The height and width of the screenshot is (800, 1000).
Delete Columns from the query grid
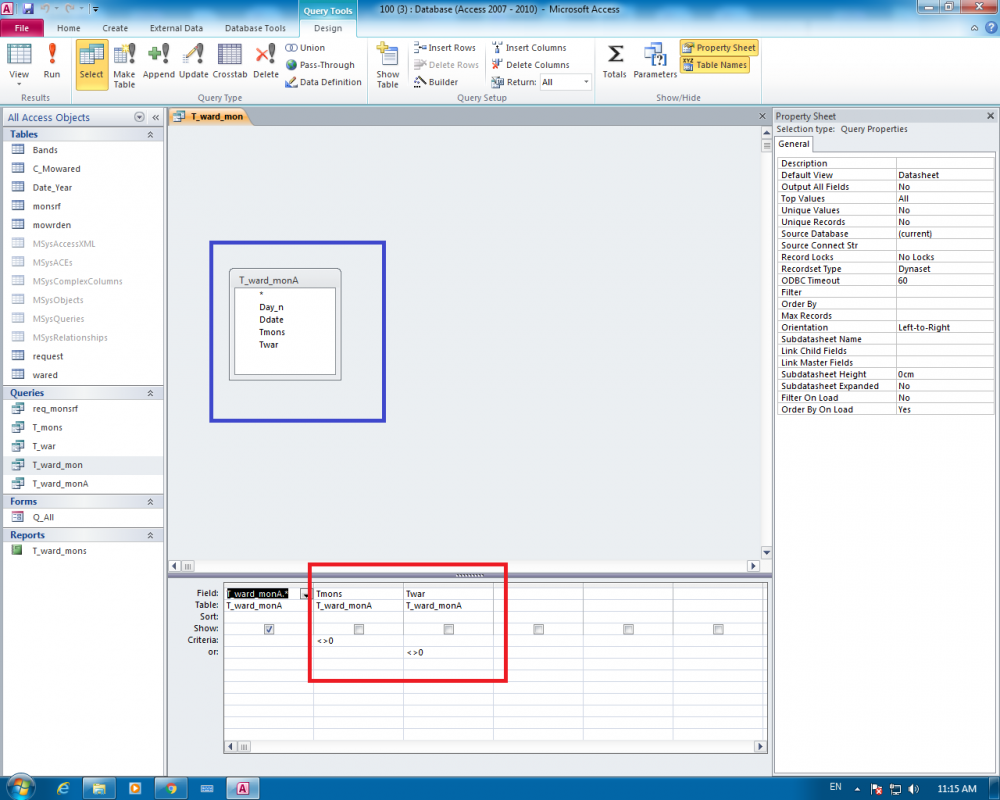pos(531,65)
